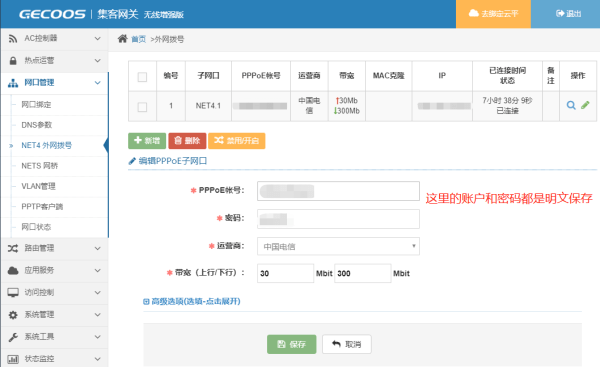Click the 取消 cancel button
Viewport: 600px width, 367px height.
[x=347, y=344]
